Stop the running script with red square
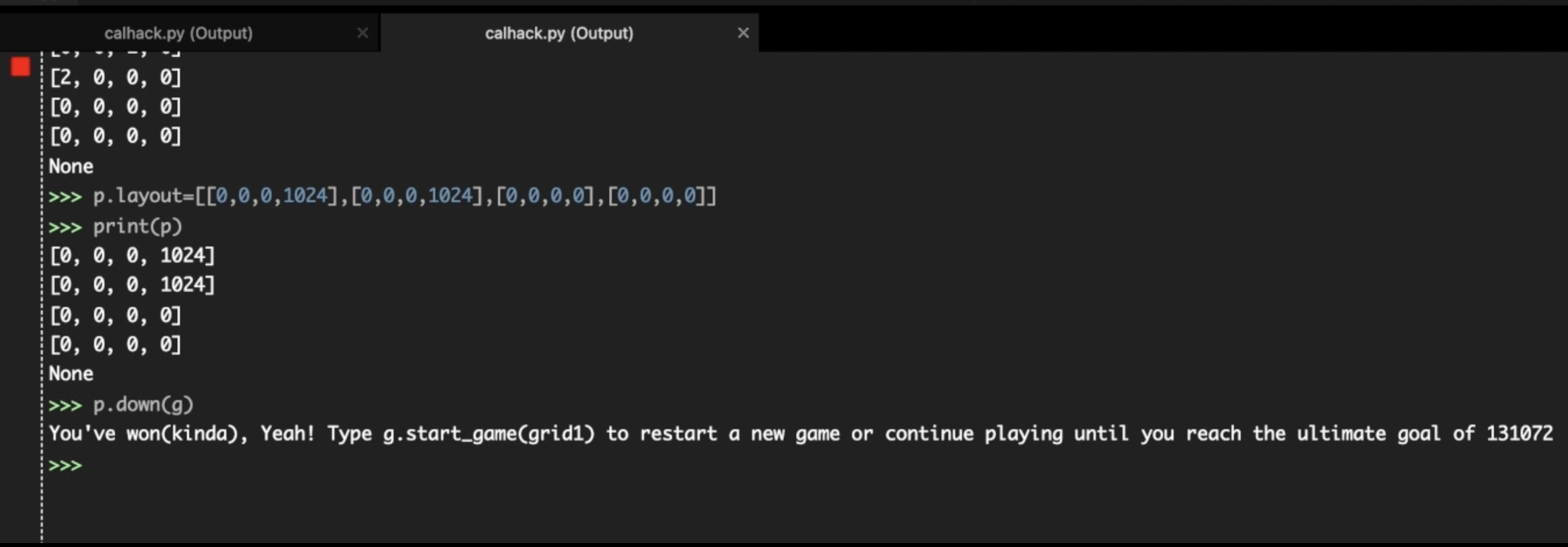Viewport: 1568px width, 547px height. click(x=21, y=66)
